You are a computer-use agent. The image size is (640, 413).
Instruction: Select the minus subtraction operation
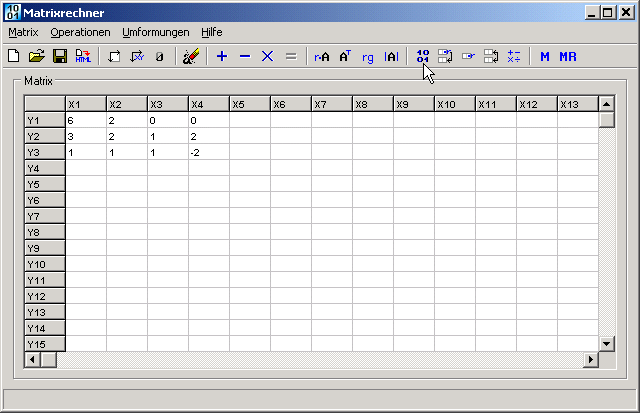click(x=245, y=56)
